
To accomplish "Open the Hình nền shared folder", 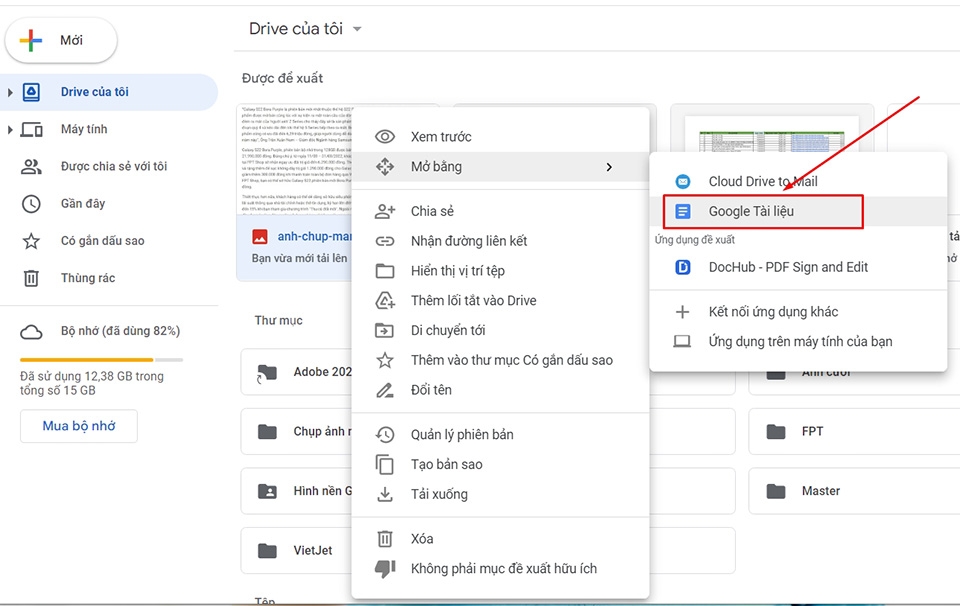I will coord(297,491).
